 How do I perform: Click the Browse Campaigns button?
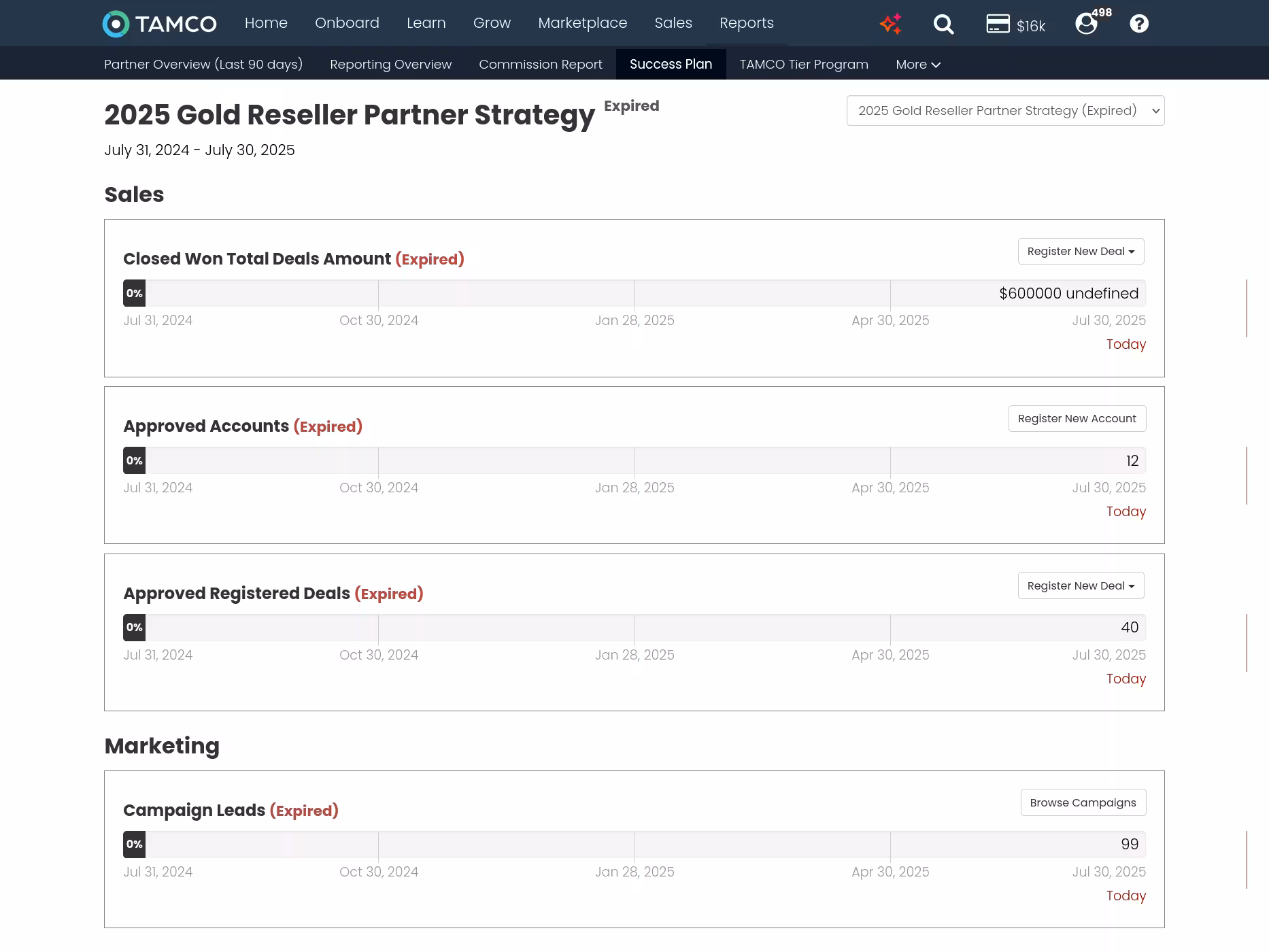1083,803
